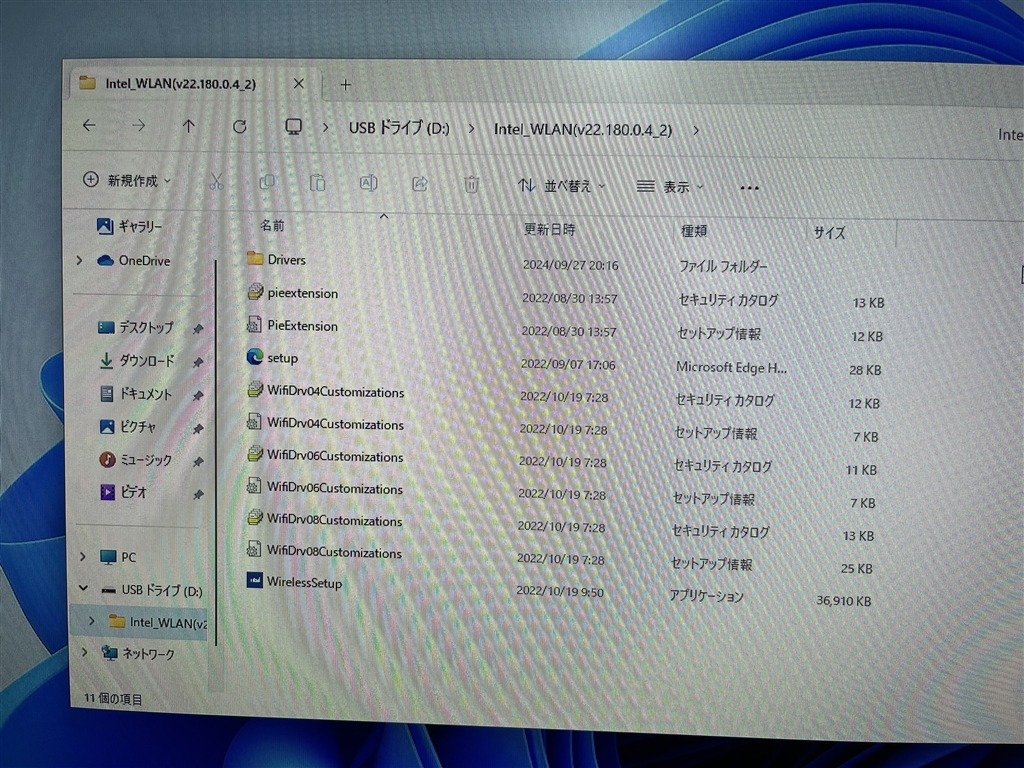The image size is (1024, 768).
Task: Click the pin icon next to ダウンロード
Action: coord(197,362)
